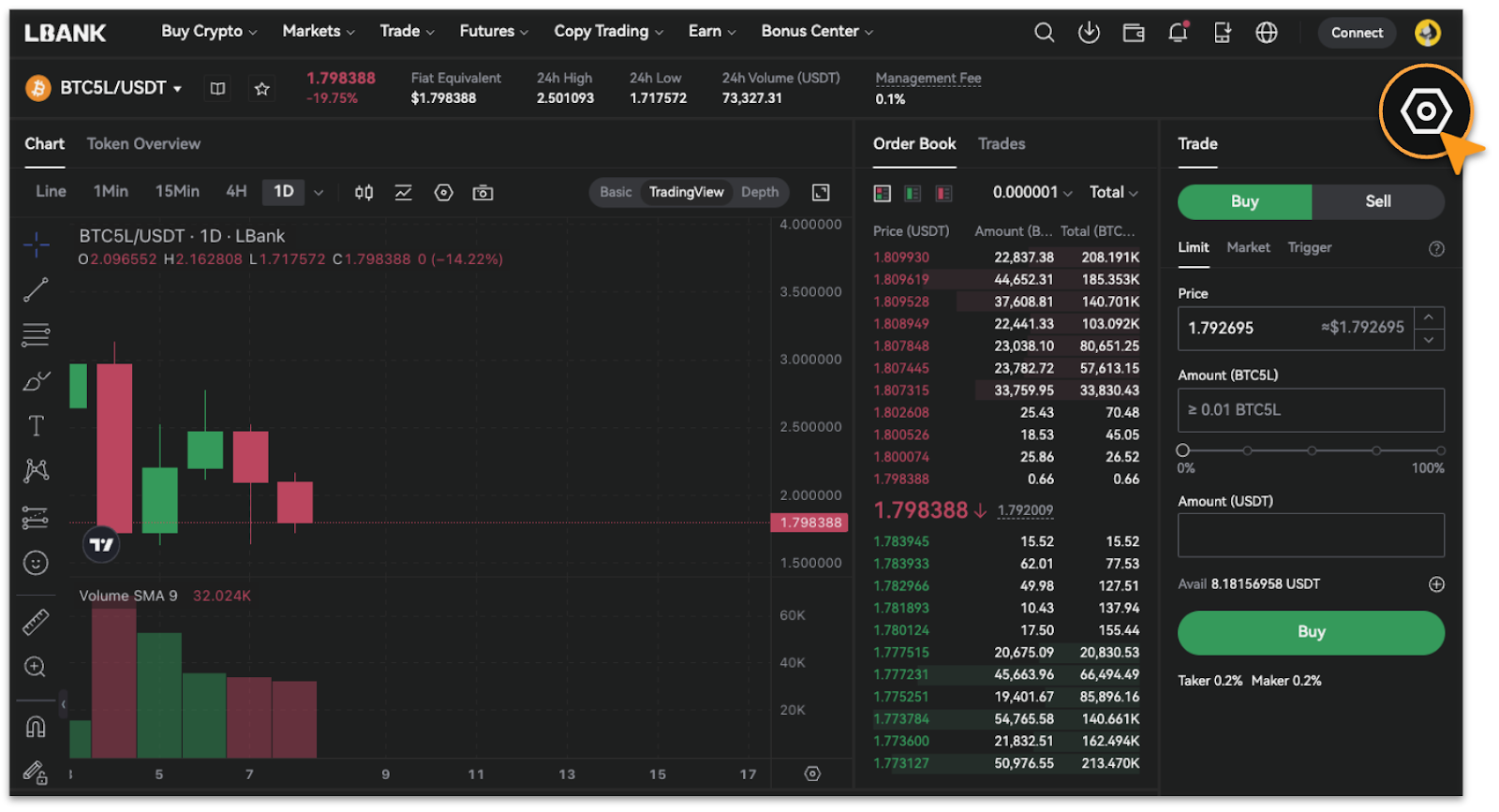Toggle lock all drawing tools

click(36, 772)
